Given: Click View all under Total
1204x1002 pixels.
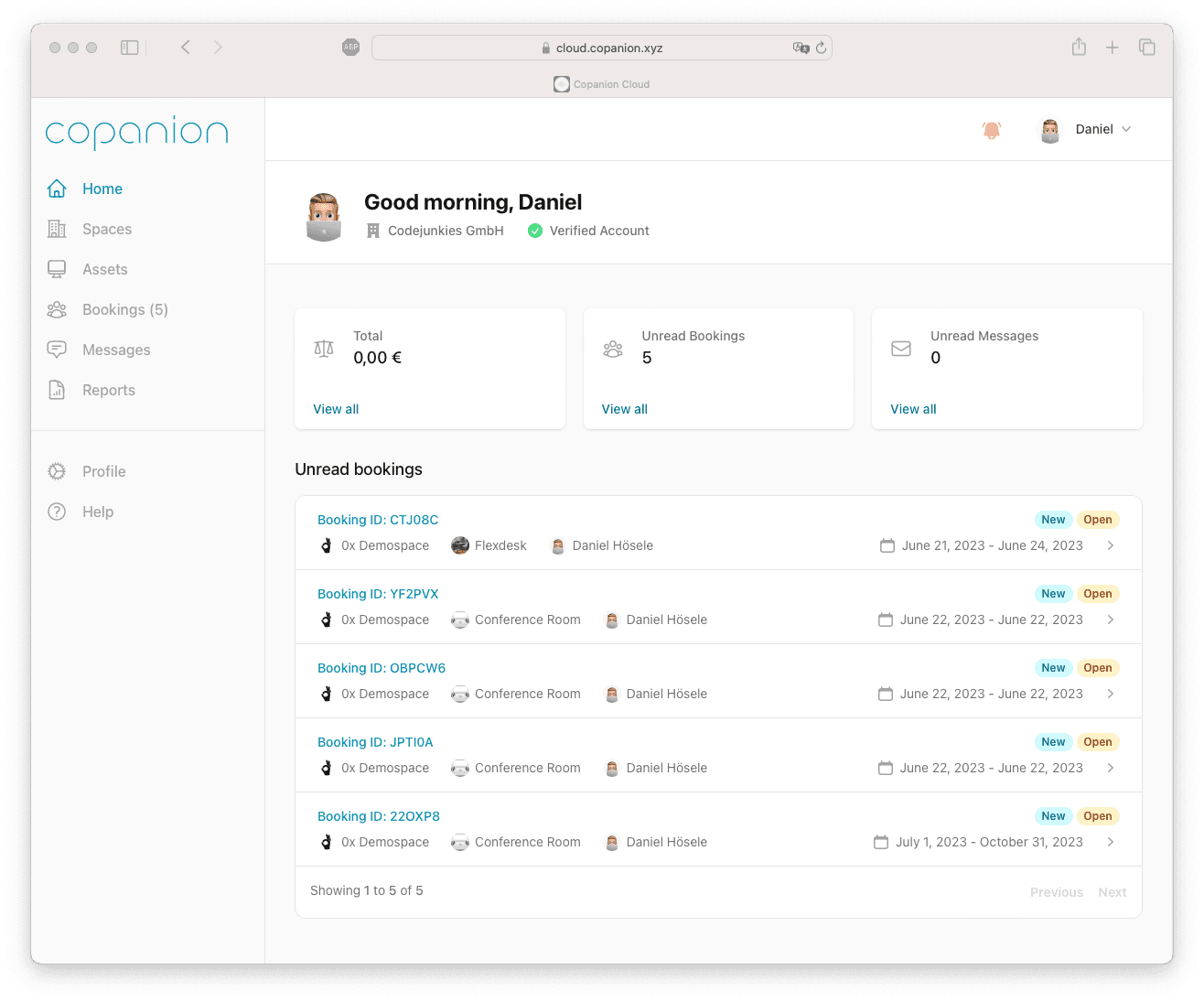Looking at the screenshot, I should click(336, 409).
